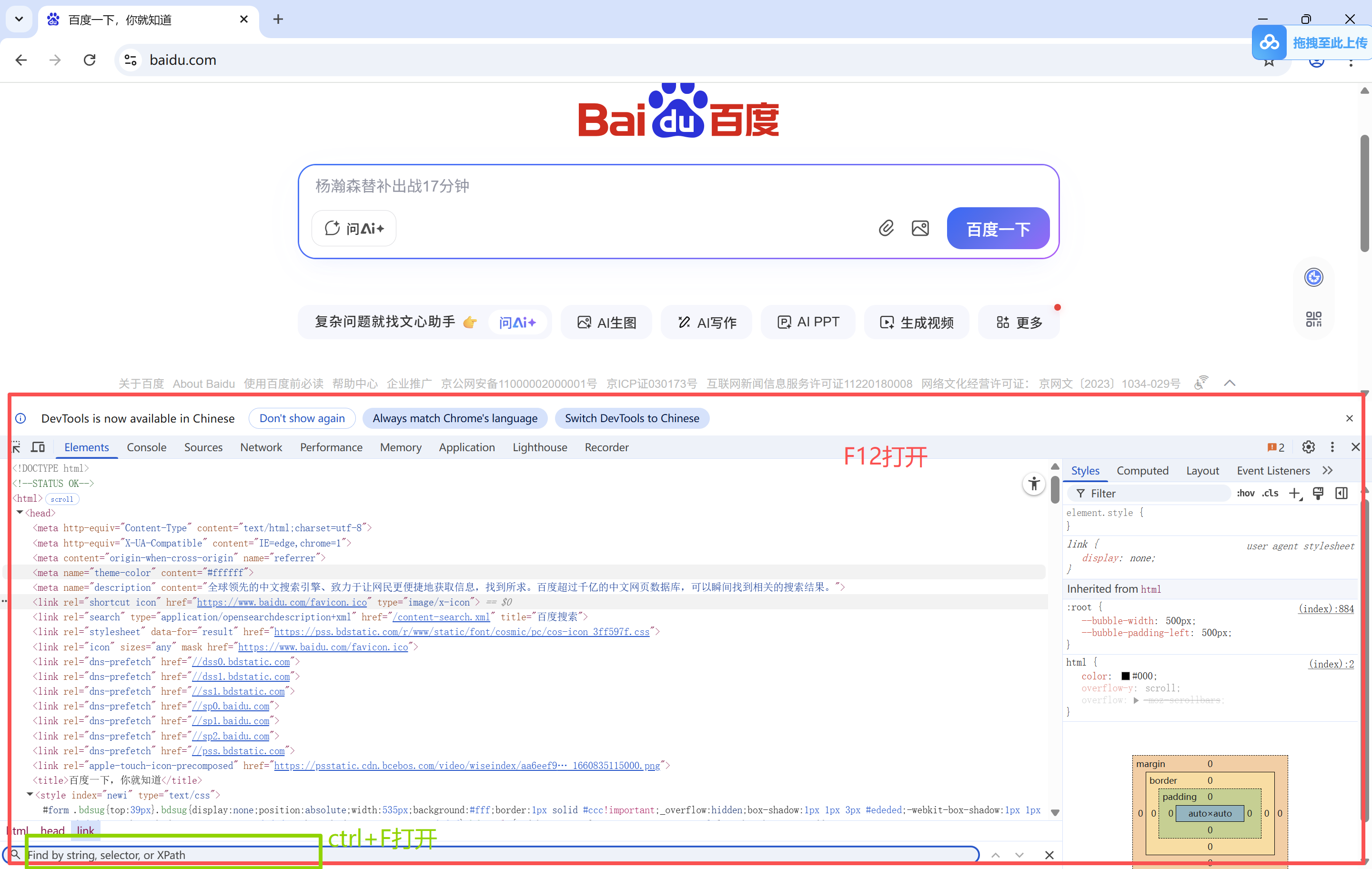The height and width of the screenshot is (869, 1372).
Task: Collapse the head element node
Action: pos(20,513)
